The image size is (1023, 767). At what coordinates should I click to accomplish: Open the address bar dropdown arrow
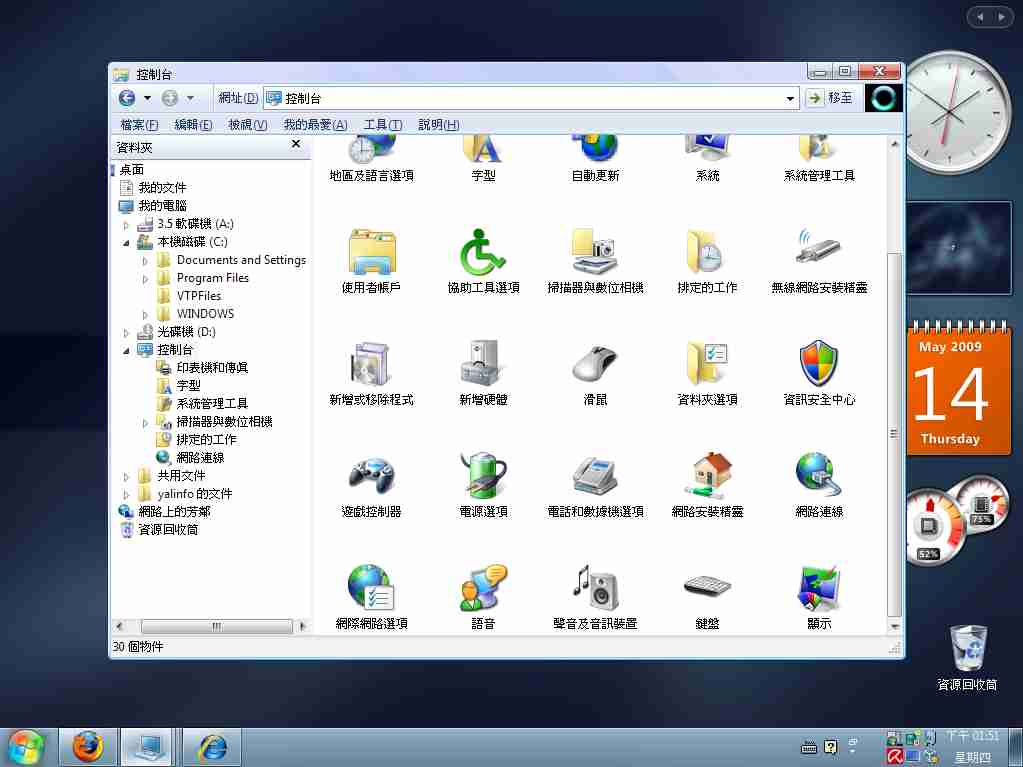tap(790, 98)
